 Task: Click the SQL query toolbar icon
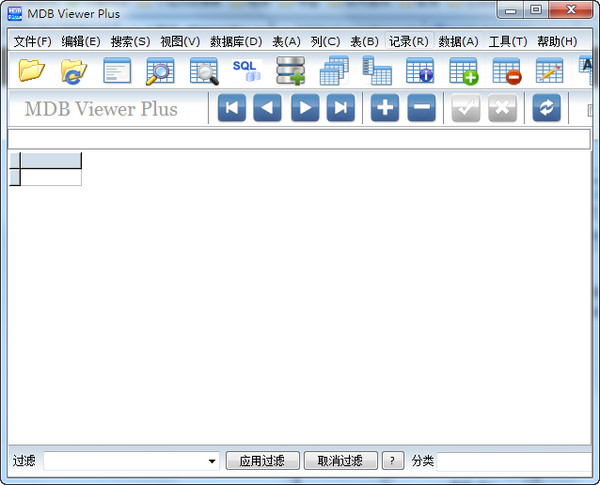coord(246,70)
